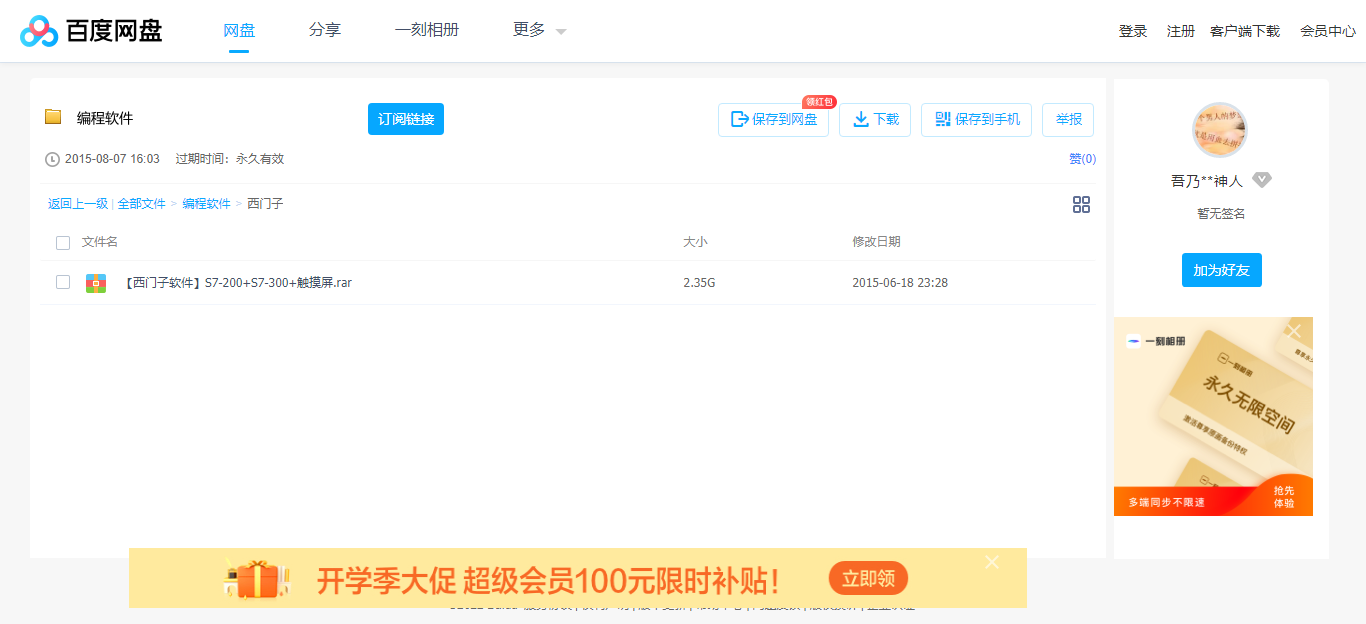Expand the arrow next to 吾乃**神人
Screen dimensions: 1366x624
click(1262, 180)
